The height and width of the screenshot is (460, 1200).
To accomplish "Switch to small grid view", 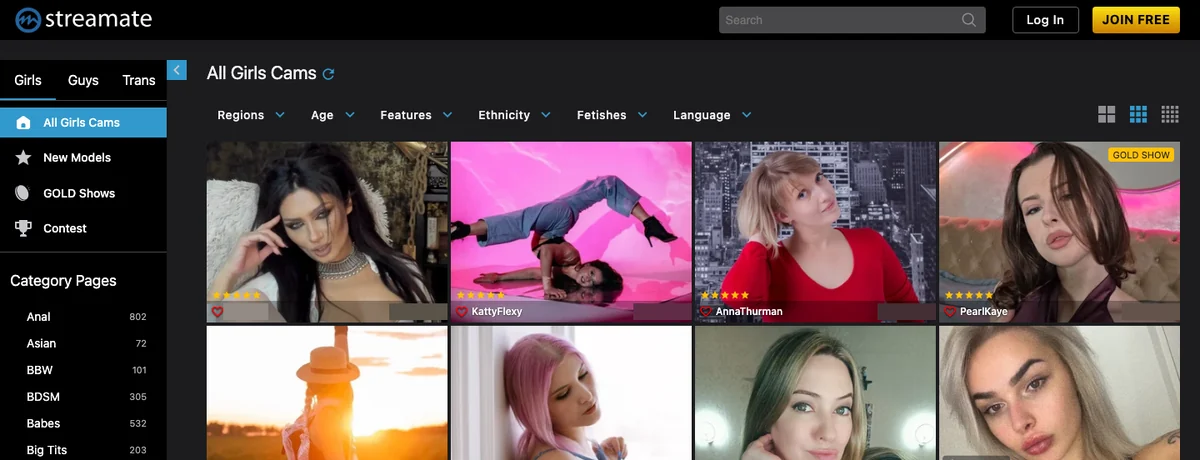I will pos(1170,114).
